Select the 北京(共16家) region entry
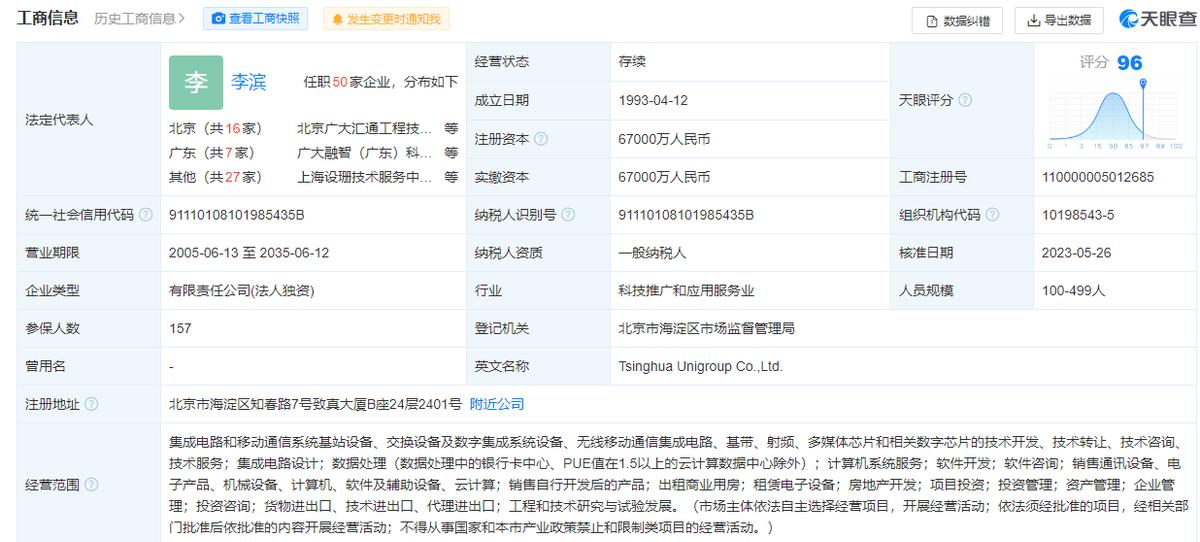 215,128
